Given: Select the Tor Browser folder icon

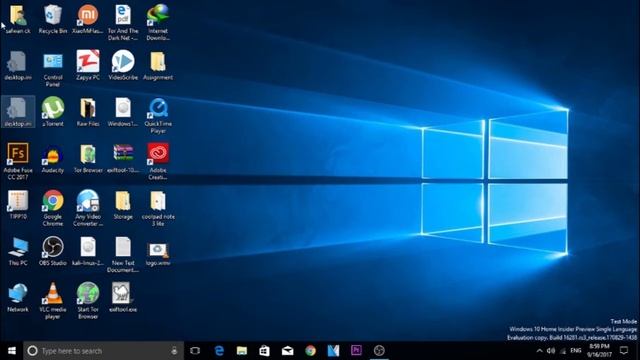Looking at the screenshot, I should [x=88, y=158].
